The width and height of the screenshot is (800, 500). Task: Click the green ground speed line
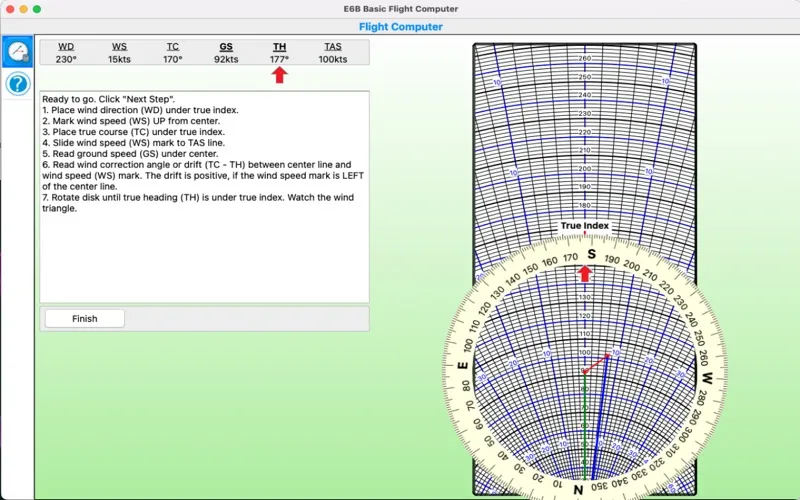[585, 426]
